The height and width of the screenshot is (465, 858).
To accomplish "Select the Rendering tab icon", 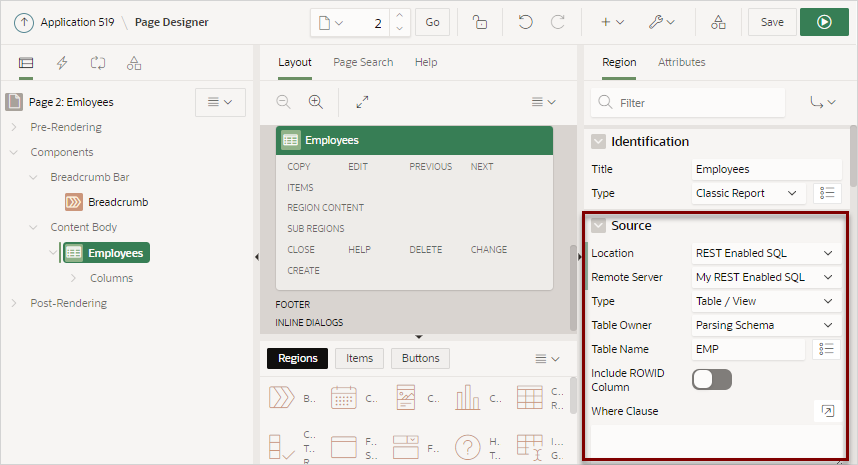I will pyautogui.click(x=26, y=63).
